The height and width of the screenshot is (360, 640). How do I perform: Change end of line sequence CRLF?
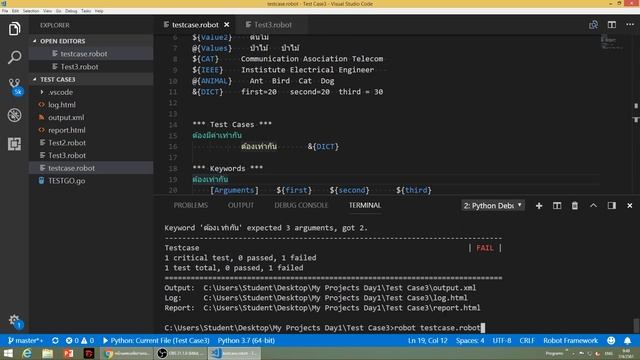(x=527, y=340)
